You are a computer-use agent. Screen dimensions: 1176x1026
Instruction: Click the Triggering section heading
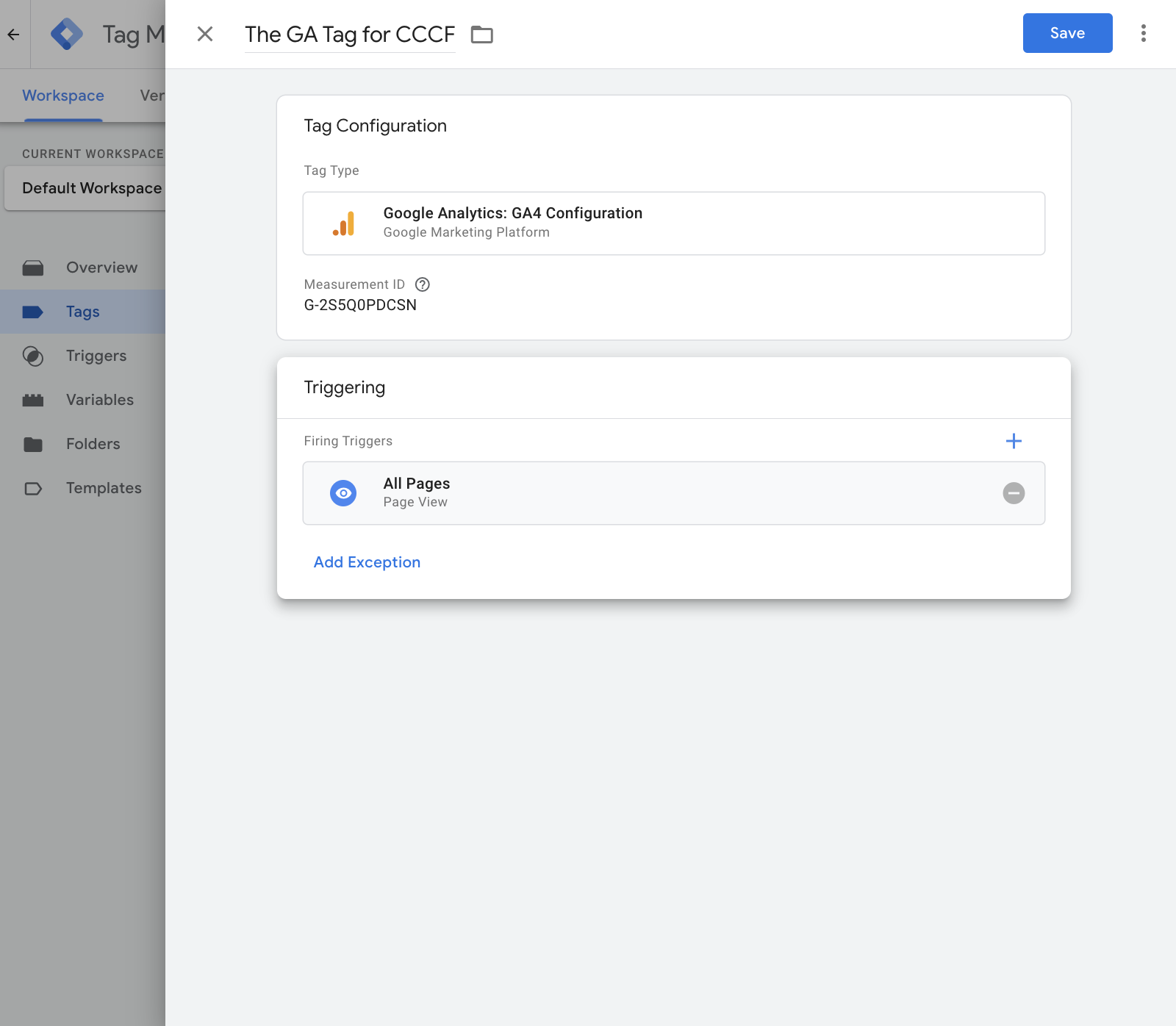345,387
